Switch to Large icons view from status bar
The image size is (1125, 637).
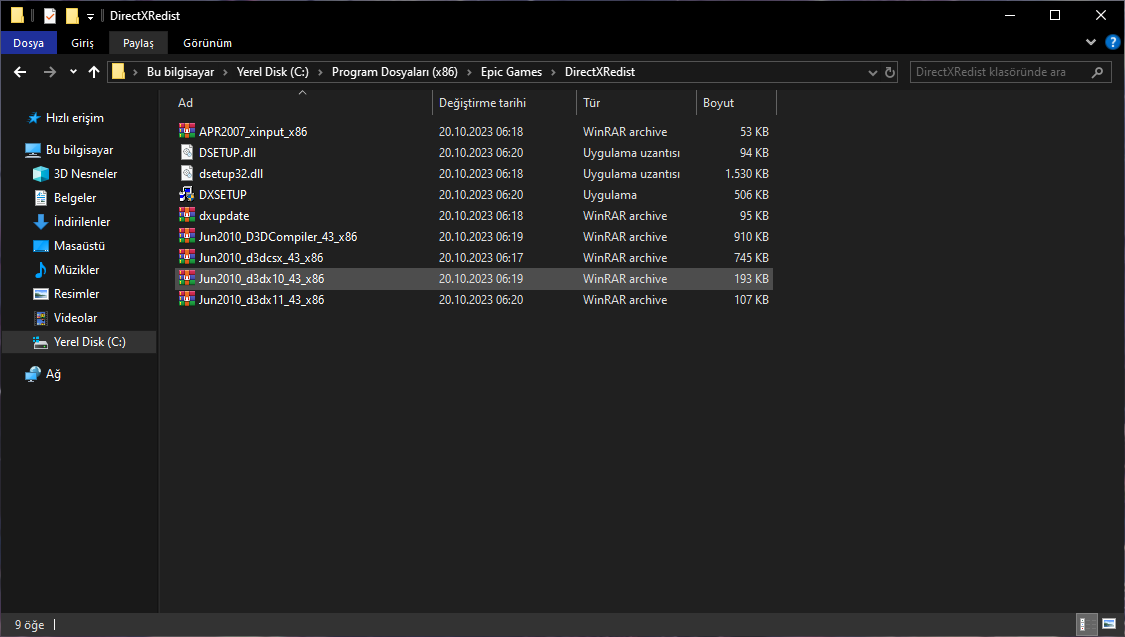1108,624
